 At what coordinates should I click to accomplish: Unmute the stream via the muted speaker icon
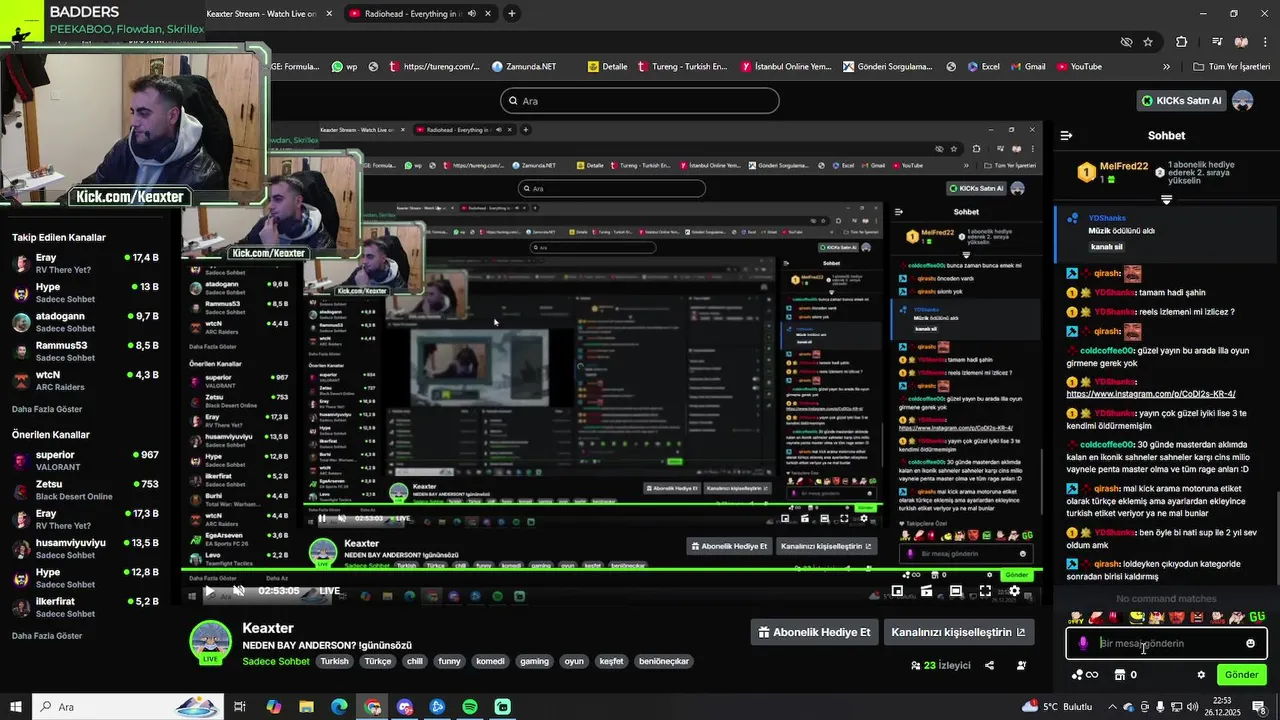tap(238, 591)
